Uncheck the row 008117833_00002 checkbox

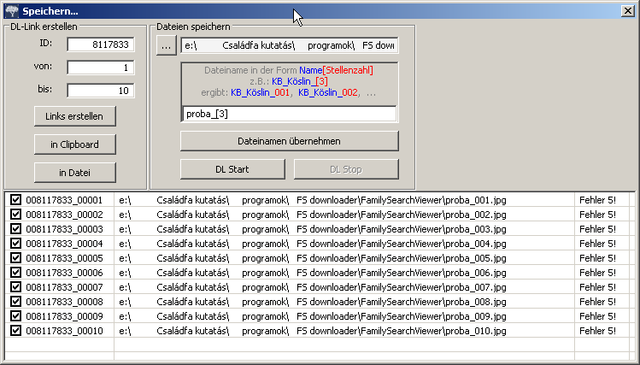click(x=16, y=214)
